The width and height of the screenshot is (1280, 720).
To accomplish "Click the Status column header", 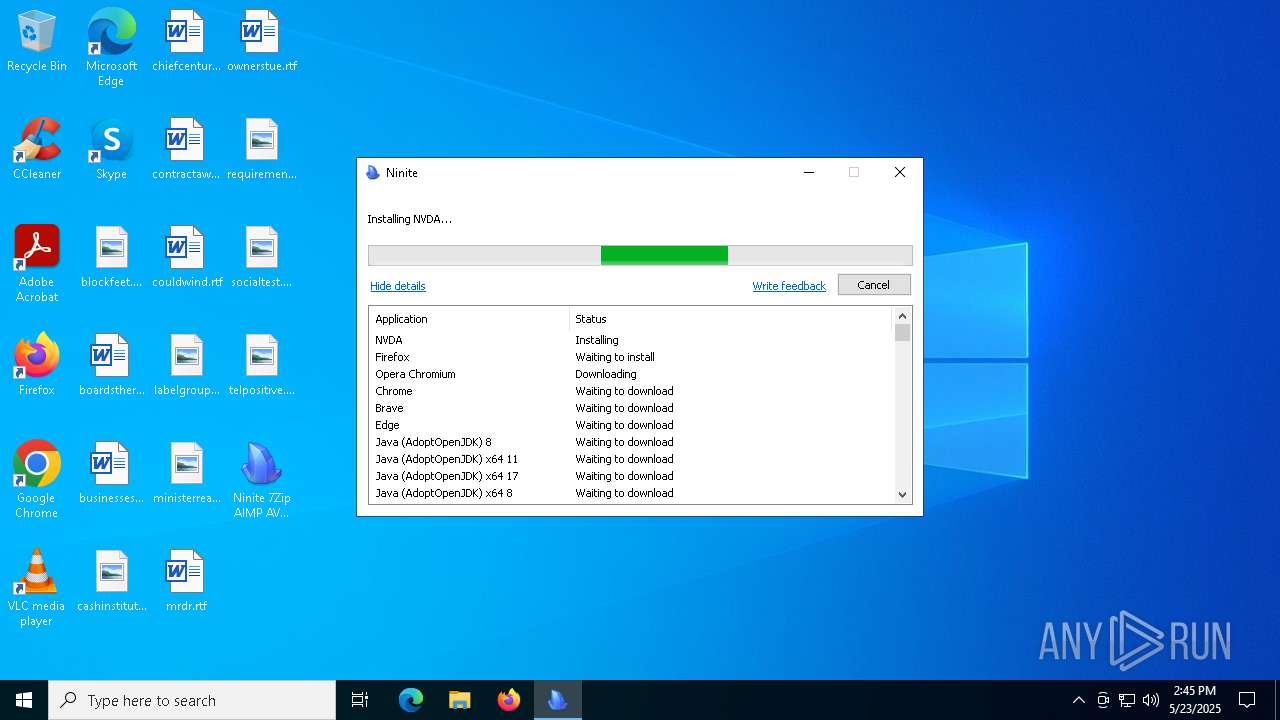I will 730,319.
